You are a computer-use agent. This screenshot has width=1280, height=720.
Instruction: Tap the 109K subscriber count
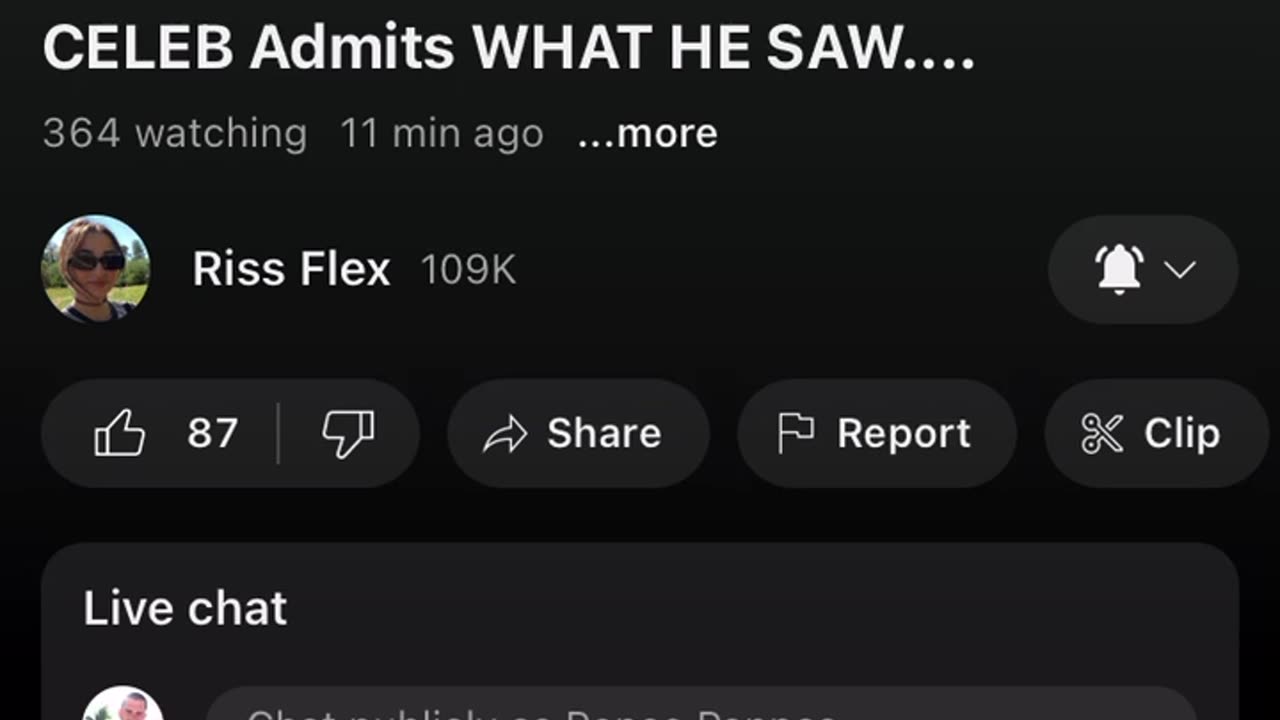pos(468,269)
